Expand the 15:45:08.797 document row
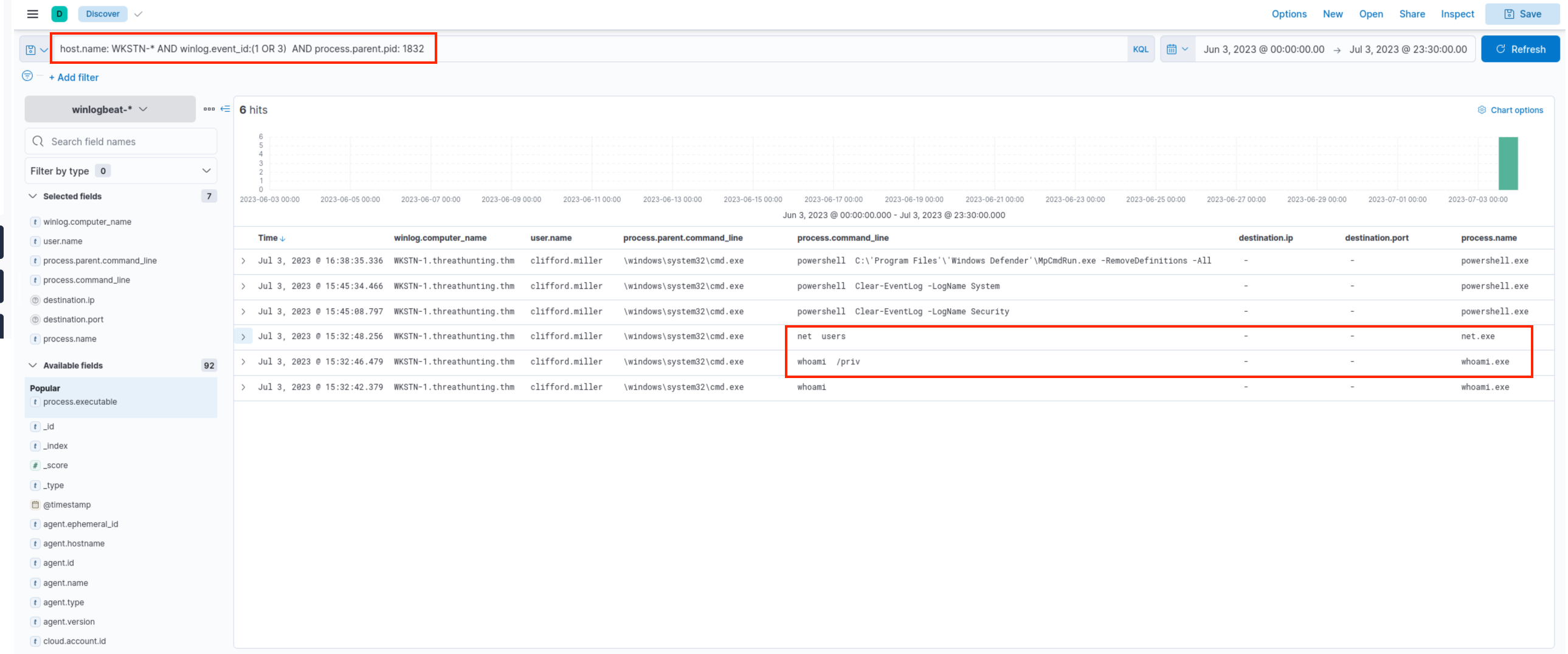 pos(243,312)
